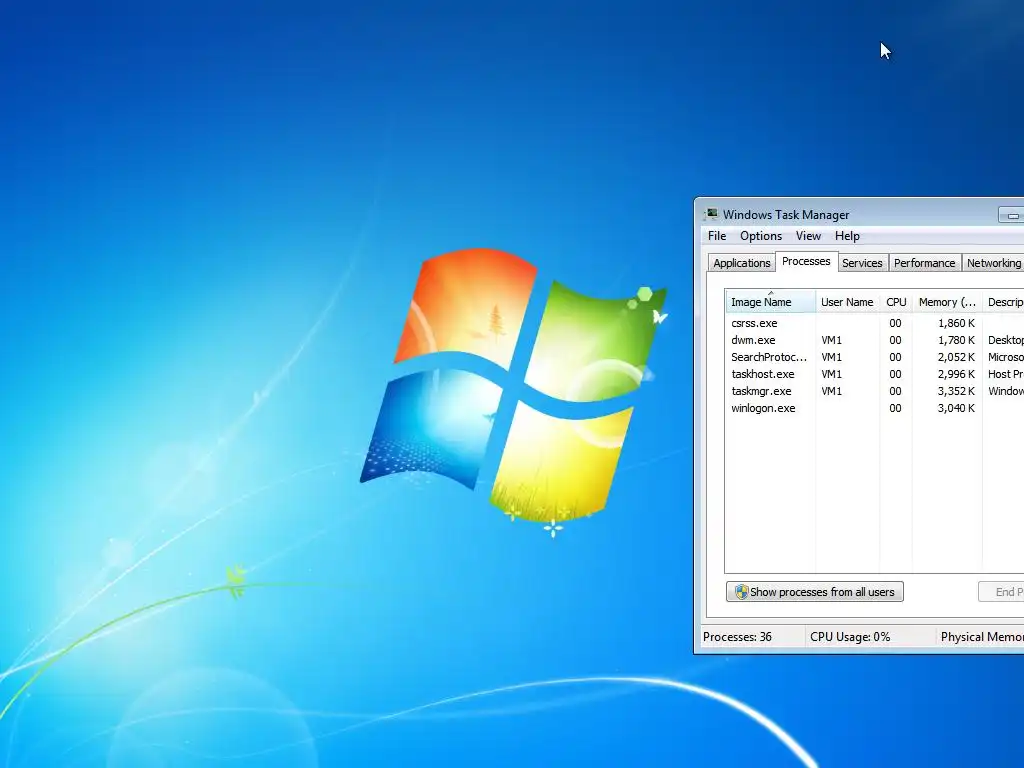
Task: Minimize the Task Manager window
Action: 1012,215
